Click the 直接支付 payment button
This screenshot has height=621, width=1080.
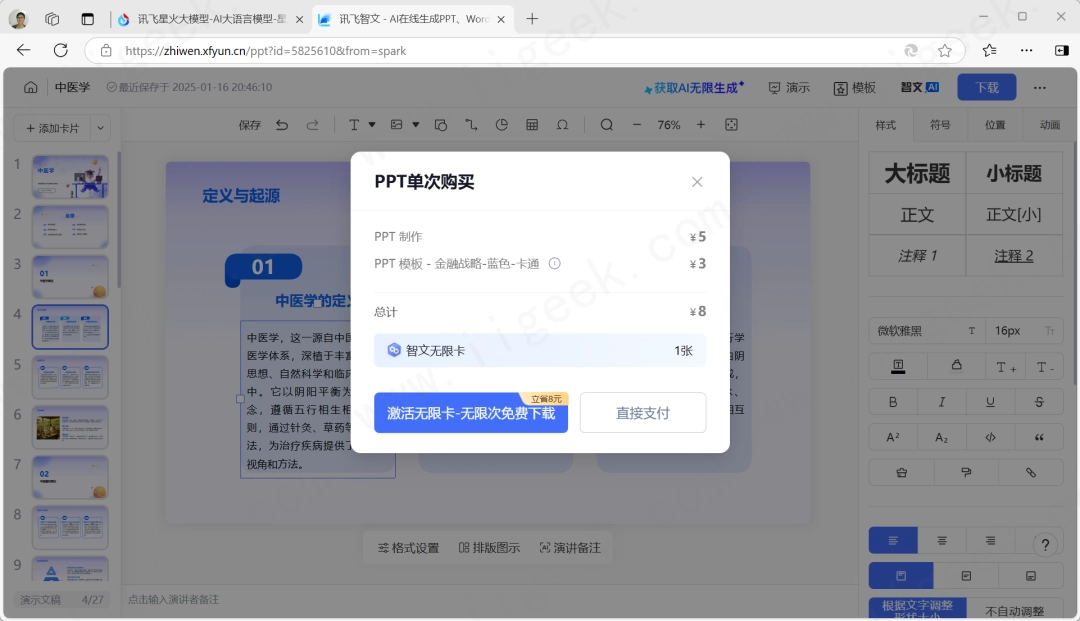click(x=643, y=412)
